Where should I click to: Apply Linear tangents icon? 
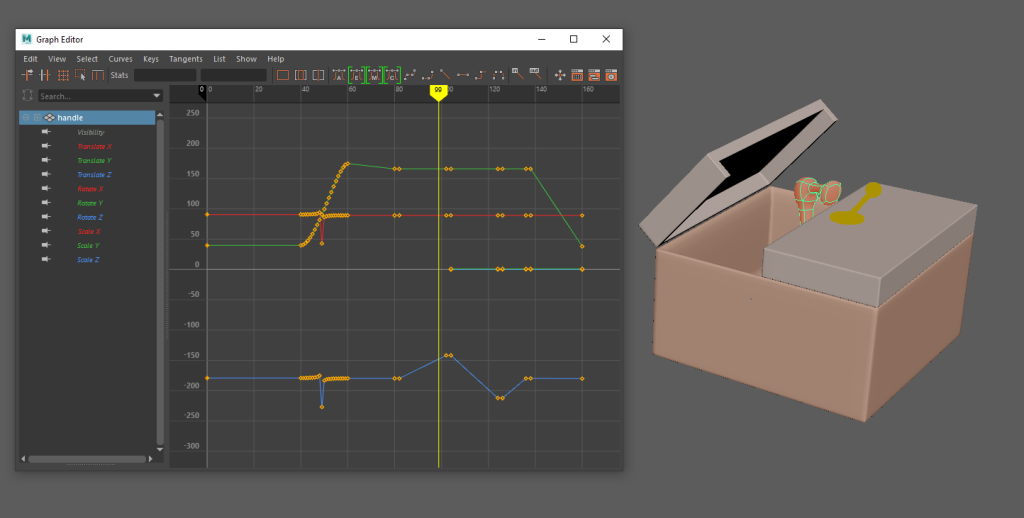445,75
